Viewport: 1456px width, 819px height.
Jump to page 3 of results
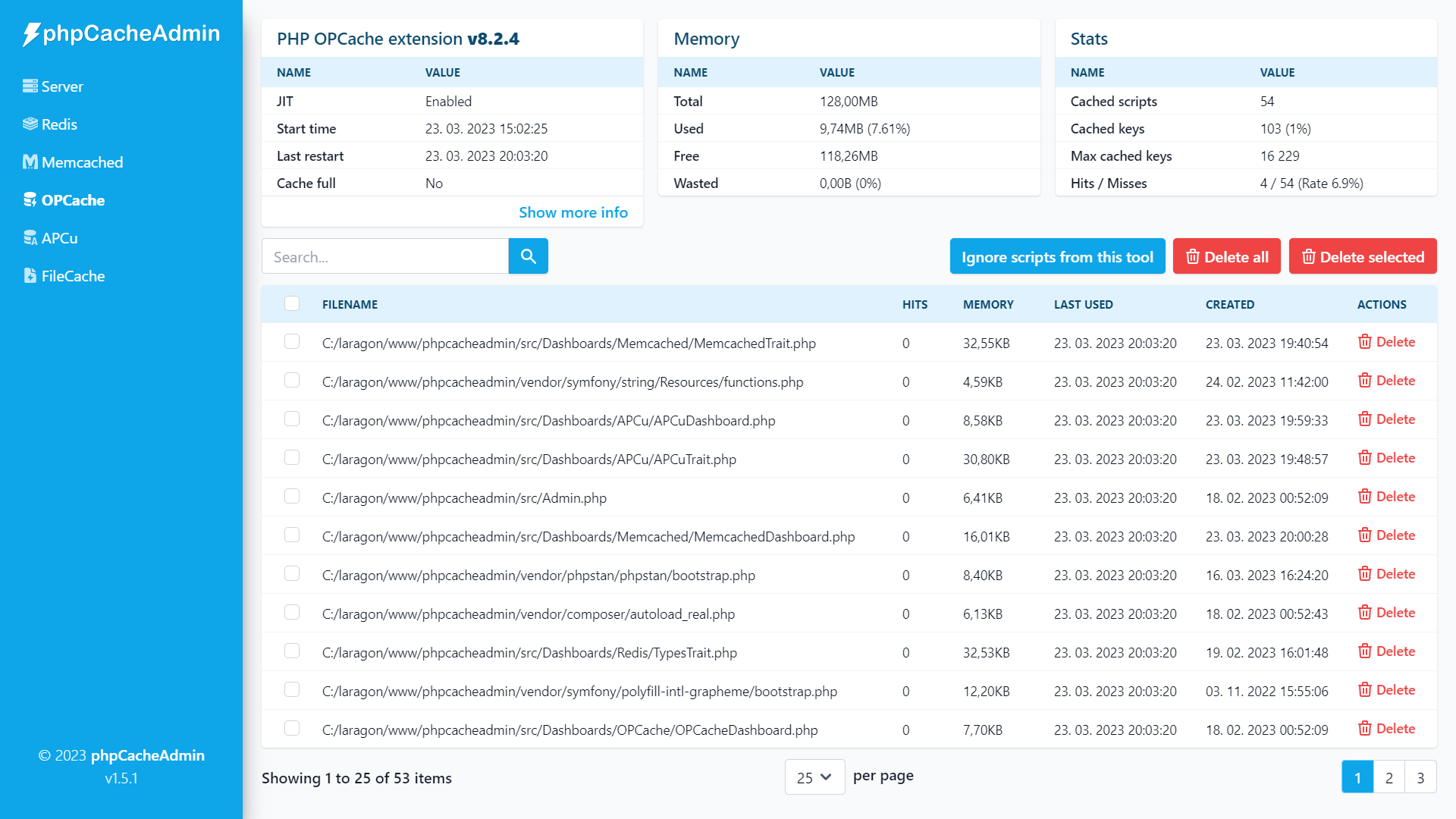click(x=1420, y=777)
